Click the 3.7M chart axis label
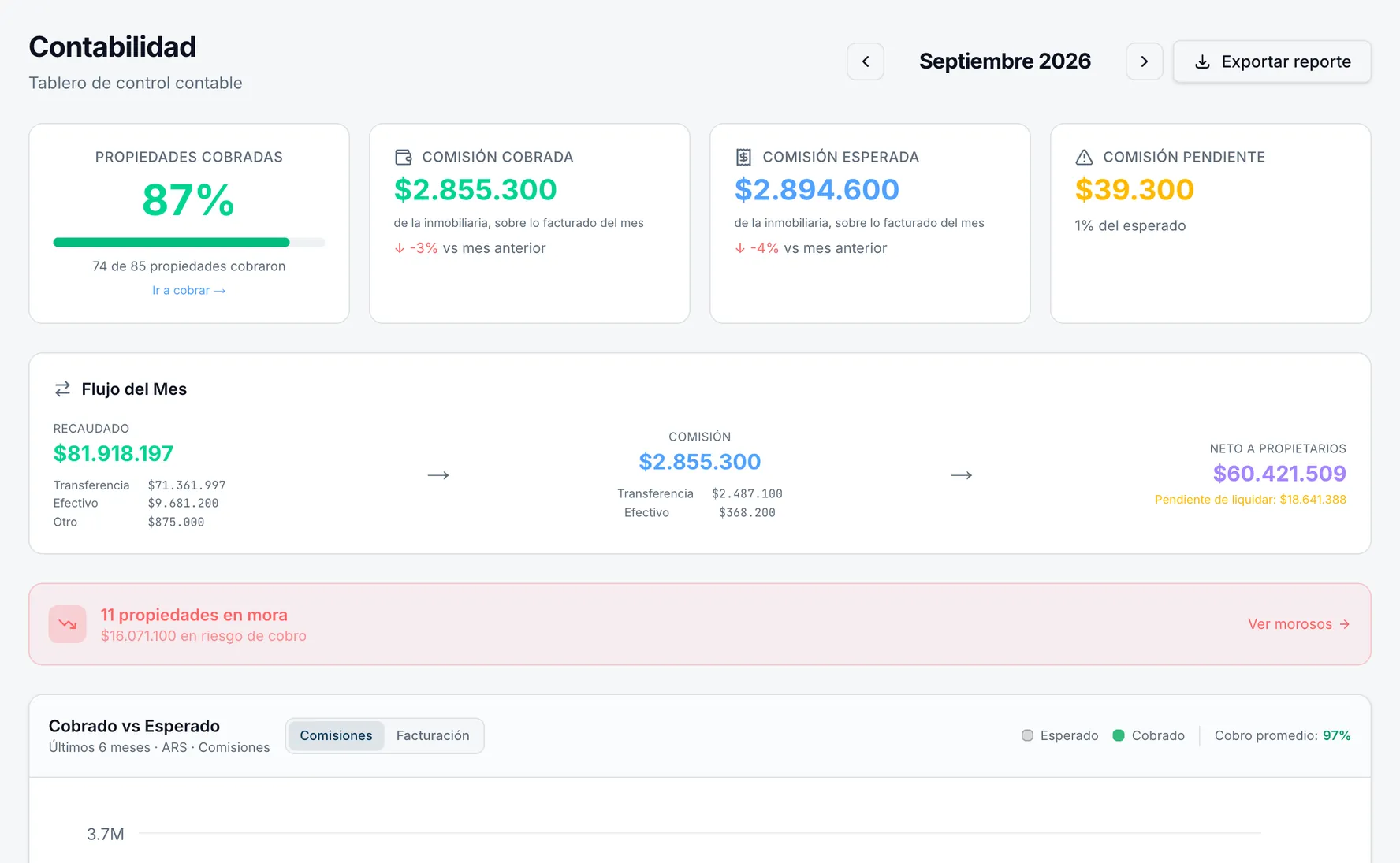The height and width of the screenshot is (863, 1400). 106,834
